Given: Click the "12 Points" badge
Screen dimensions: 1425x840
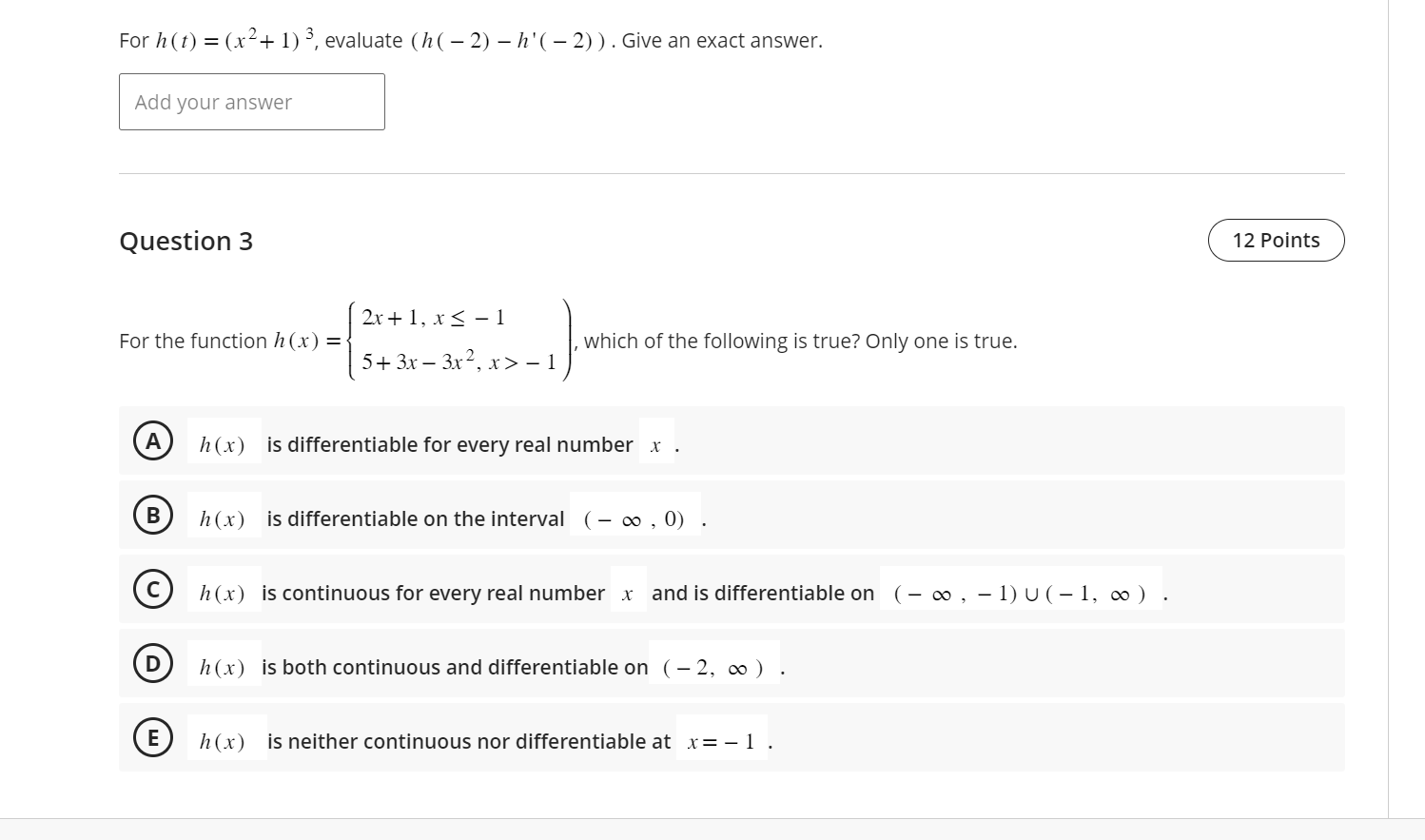Looking at the screenshot, I should (1276, 240).
